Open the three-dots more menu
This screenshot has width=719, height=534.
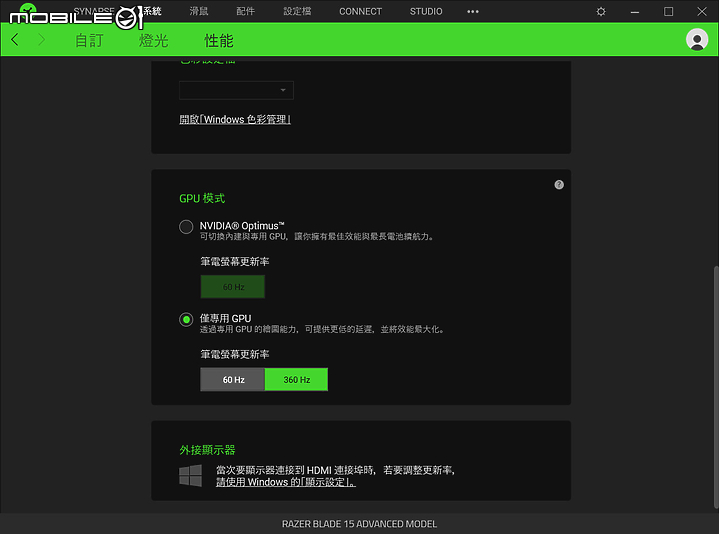point(473,11)
